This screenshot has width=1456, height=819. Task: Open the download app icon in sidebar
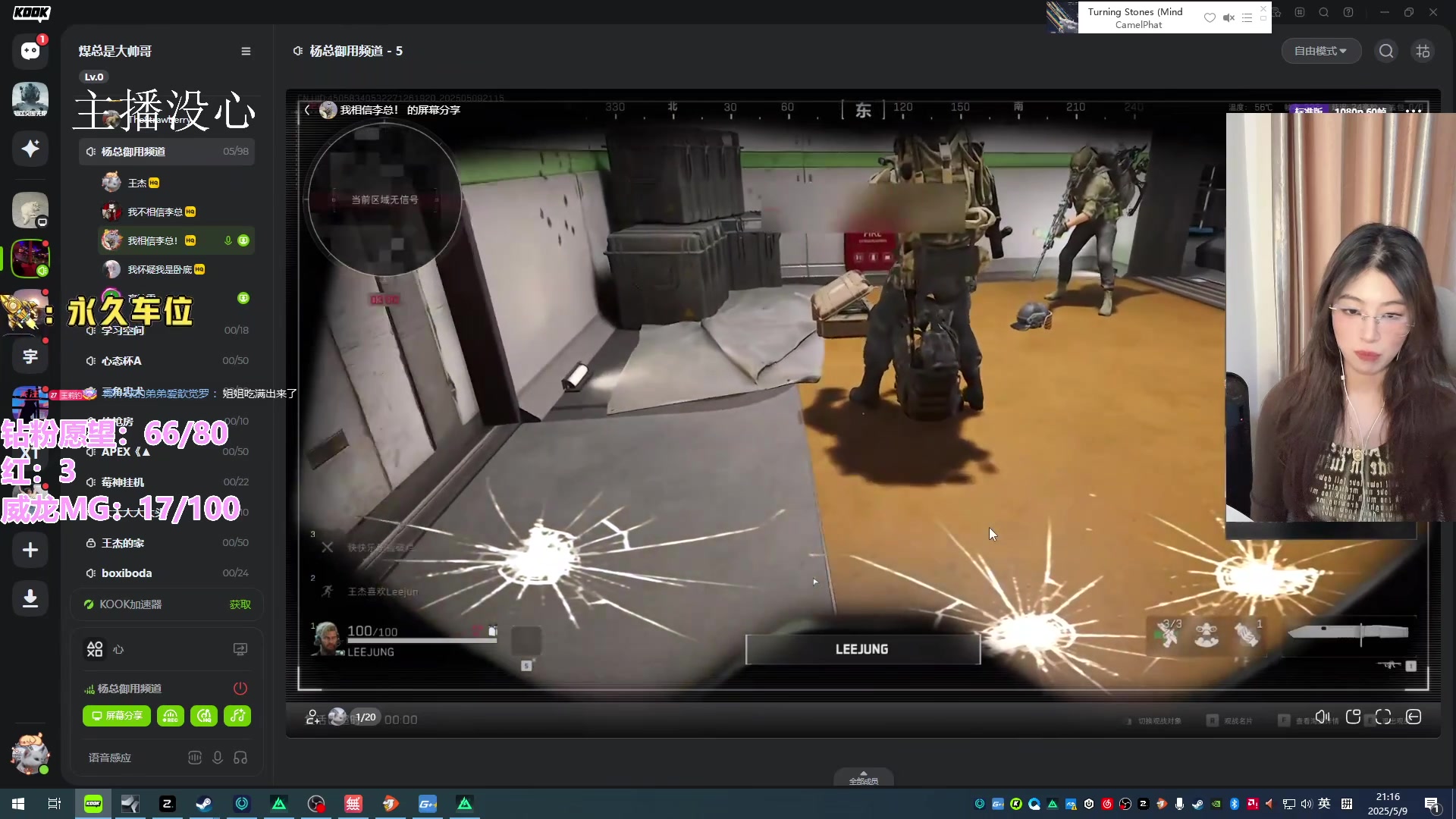tap(30, 598)
